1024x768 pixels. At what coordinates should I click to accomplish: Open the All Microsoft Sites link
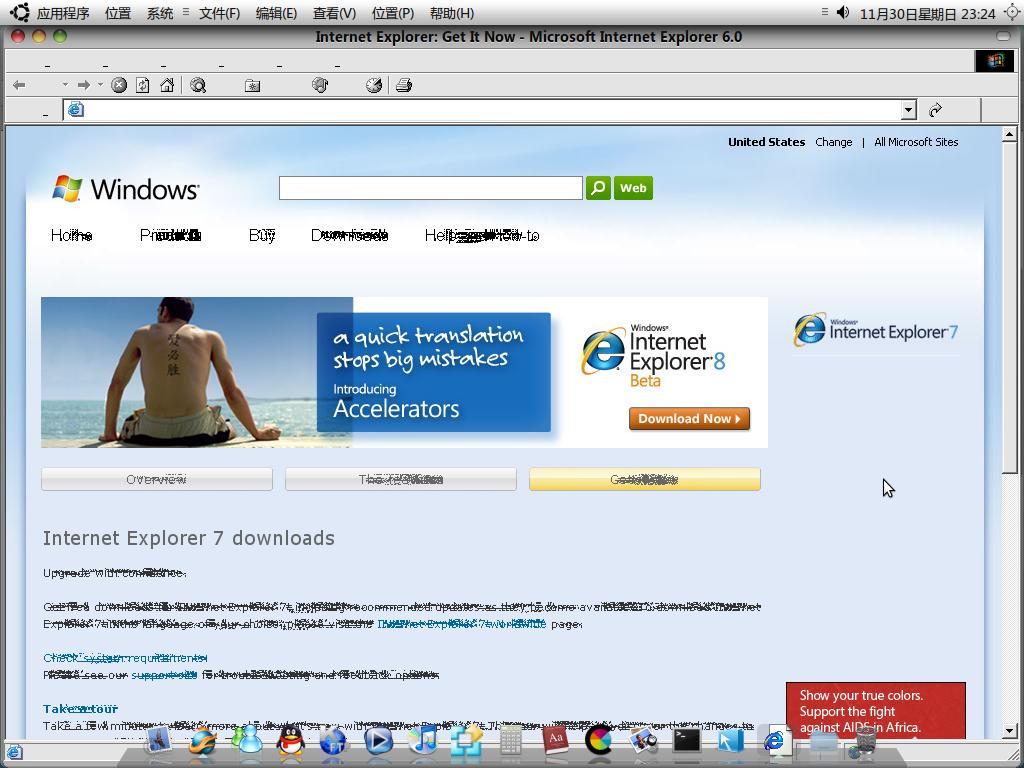click(x=916, y=142)
